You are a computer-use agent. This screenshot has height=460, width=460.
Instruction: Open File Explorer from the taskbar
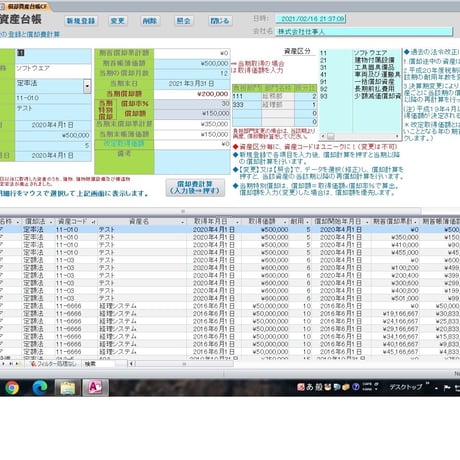coord(68,388)
